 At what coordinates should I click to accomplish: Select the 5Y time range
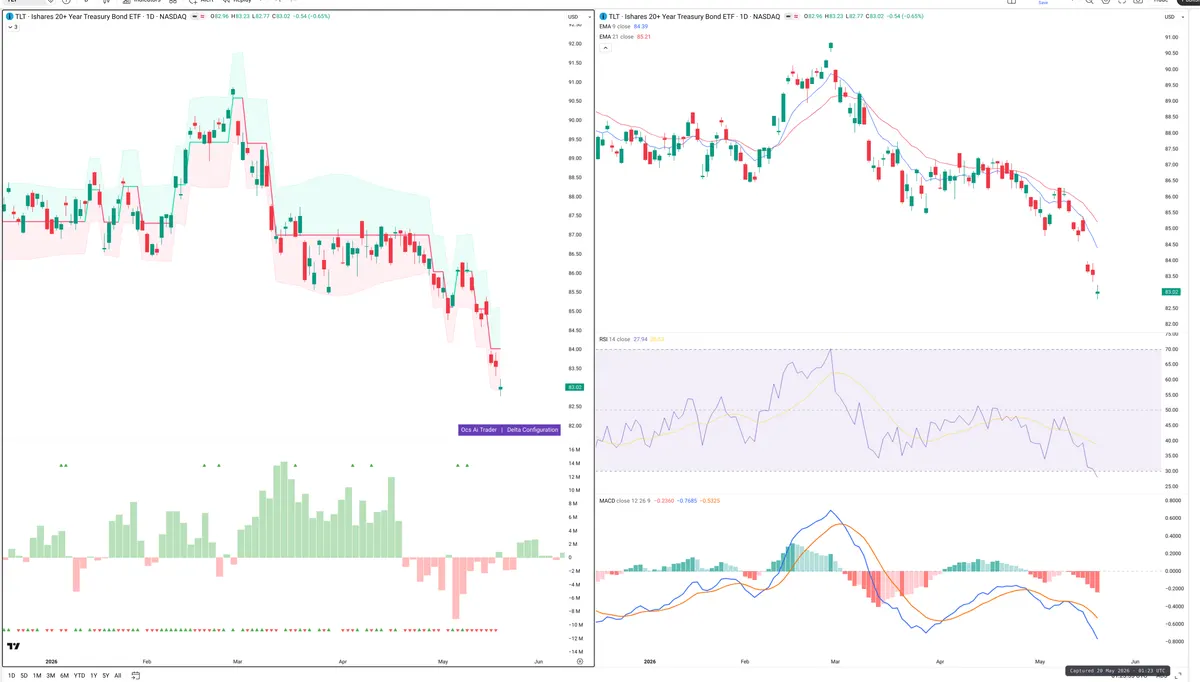105,676
